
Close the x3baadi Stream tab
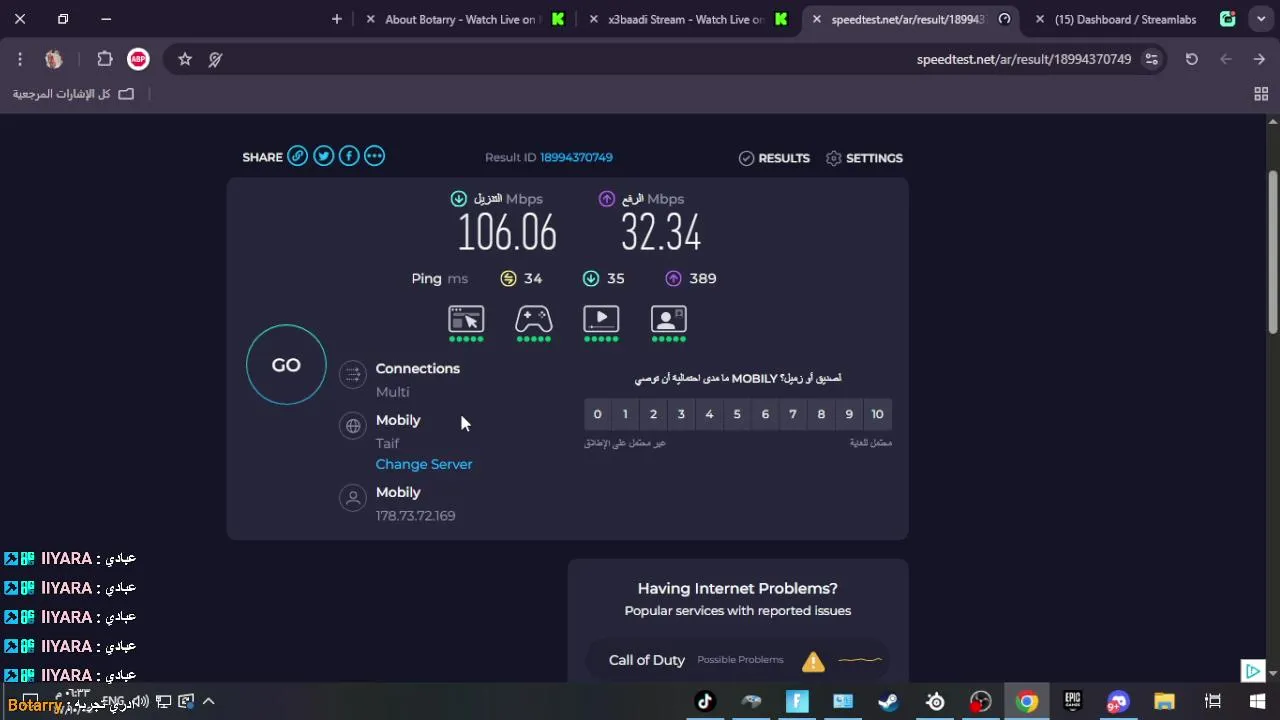pyautogui.click(x=594, y=19)
